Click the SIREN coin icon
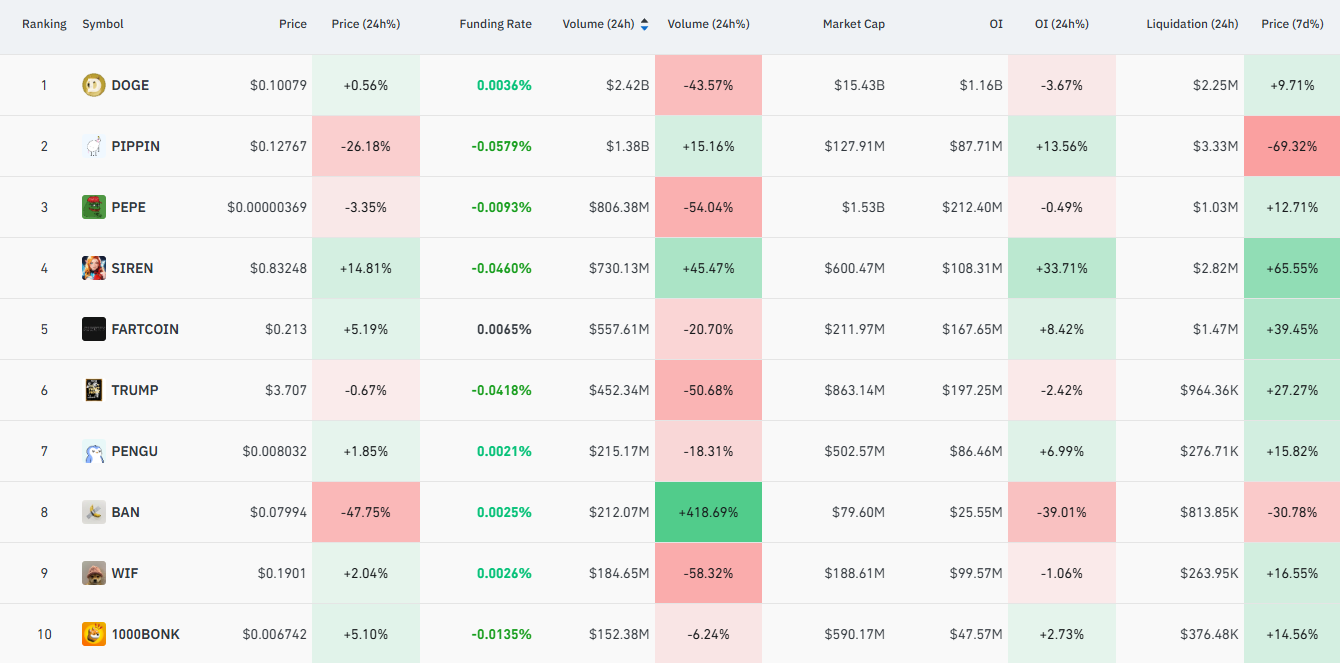The height and width of the screenshot is (663, 1340). (x=94, y=268)
